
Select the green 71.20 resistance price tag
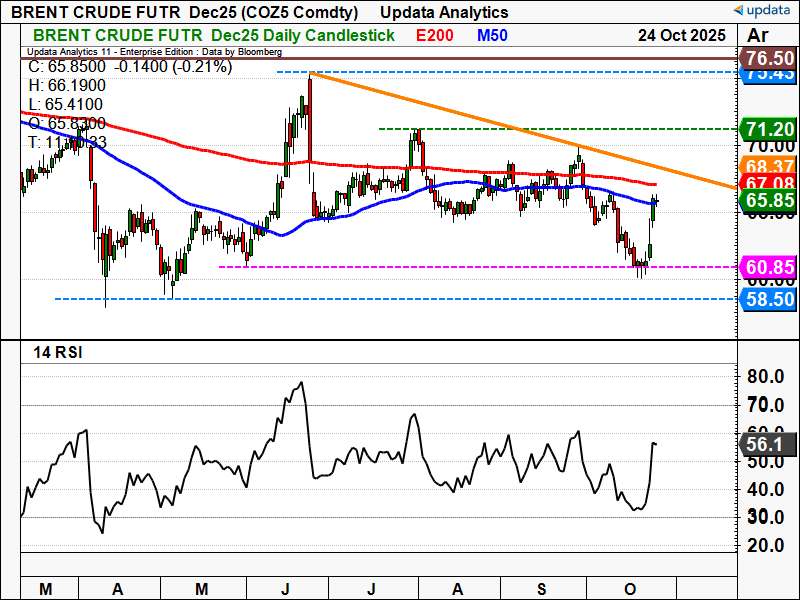click(x=770, y=129)
